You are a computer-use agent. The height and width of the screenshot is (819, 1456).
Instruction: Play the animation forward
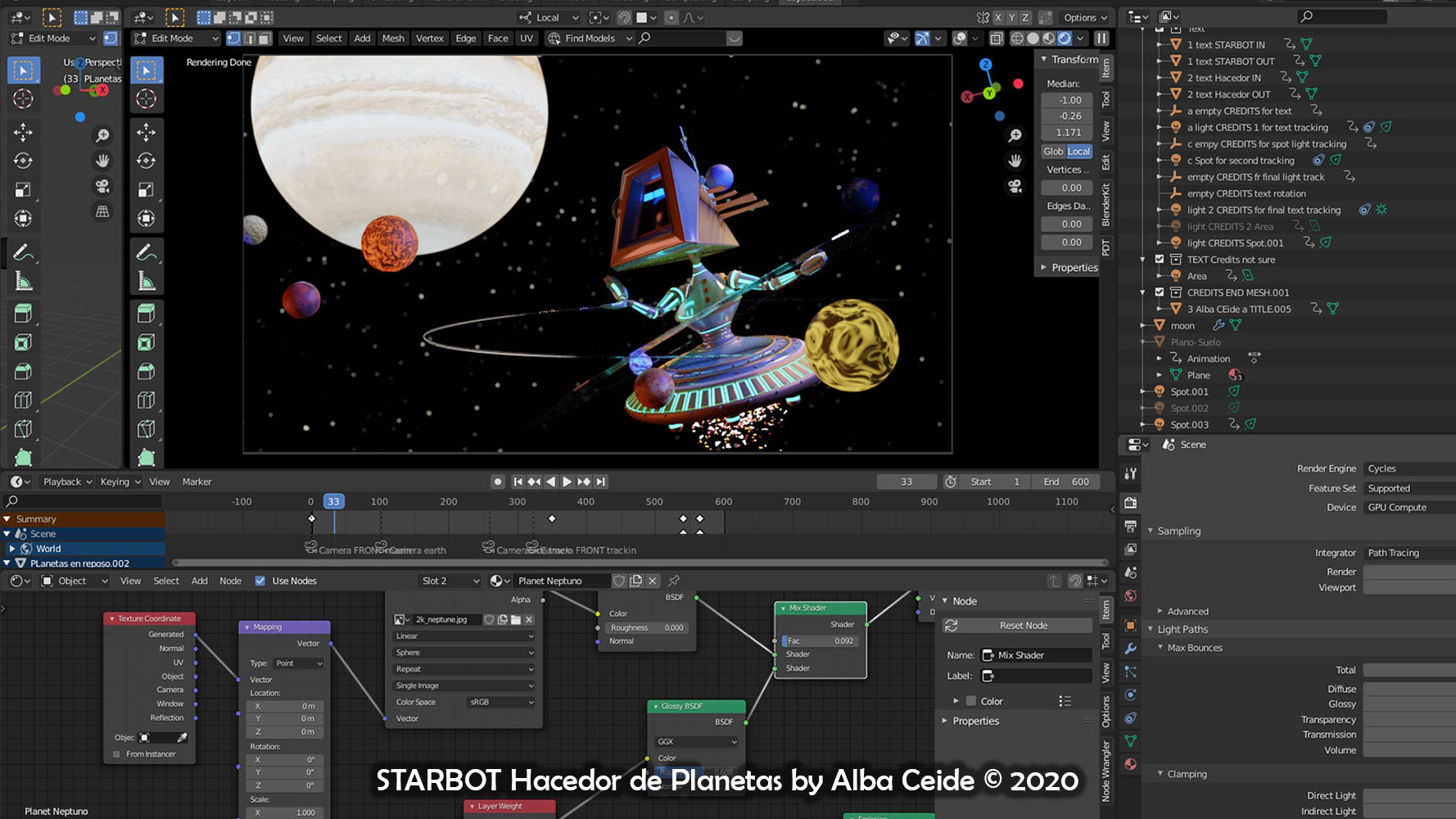pyautogui.click(x=567, y=482)
